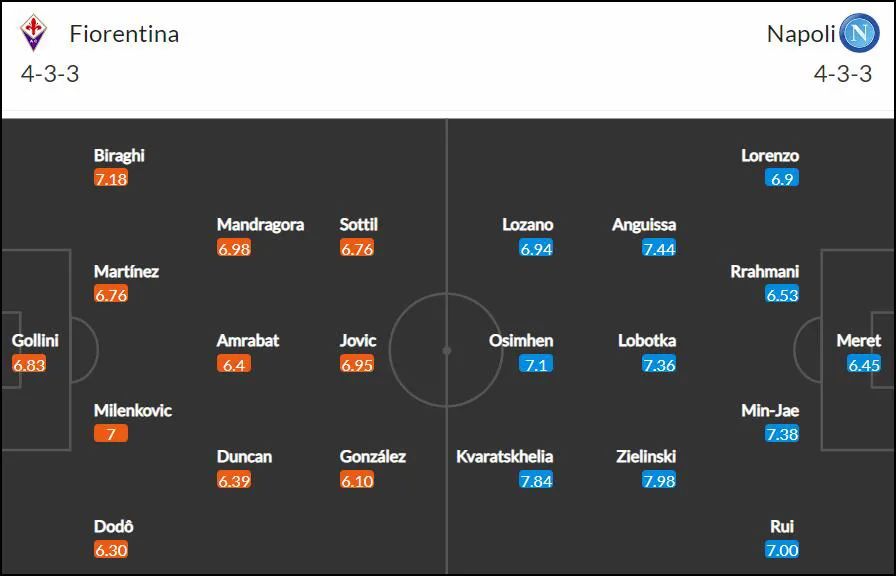Open player Gollini in goal
This screenshot has height=576, width=896.
(x=35, y=341)
